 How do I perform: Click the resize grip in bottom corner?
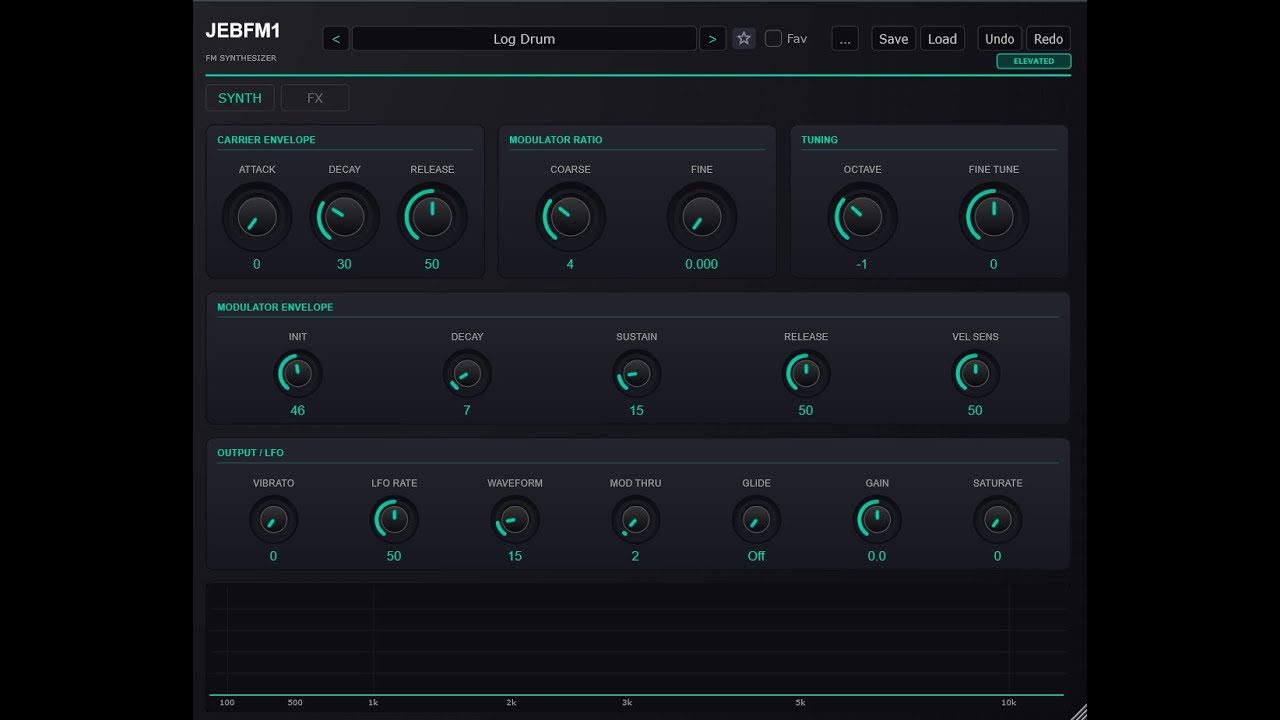[1079, 712]
